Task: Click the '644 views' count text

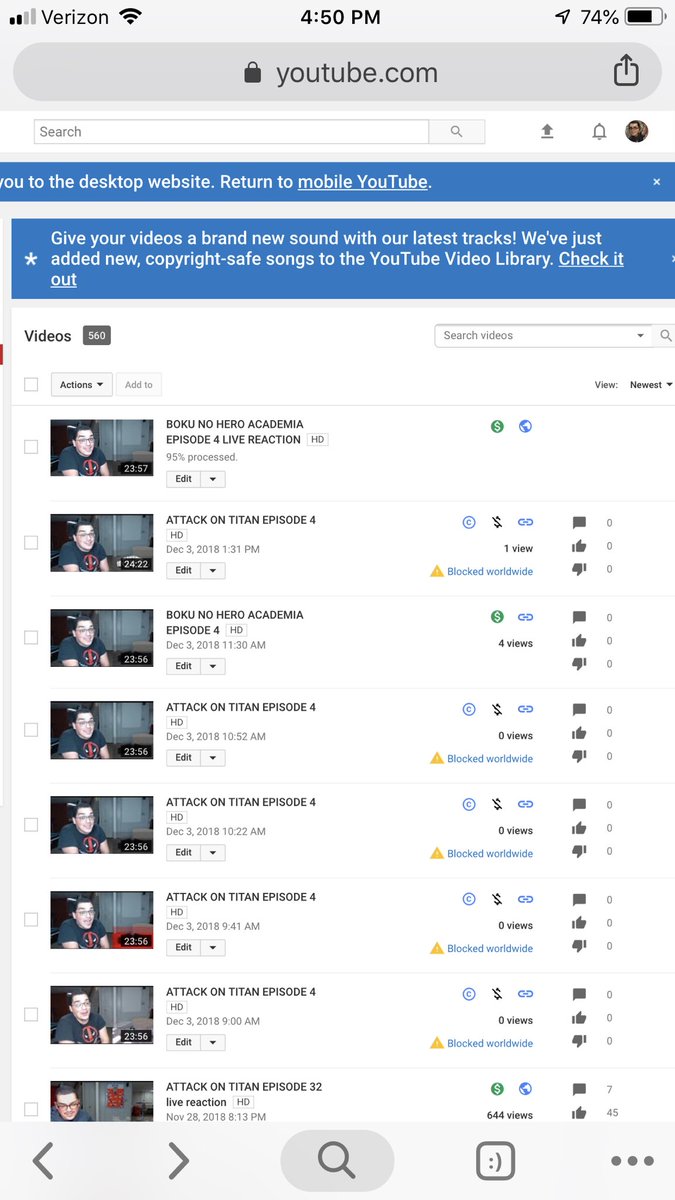Action: point(510,1115)
